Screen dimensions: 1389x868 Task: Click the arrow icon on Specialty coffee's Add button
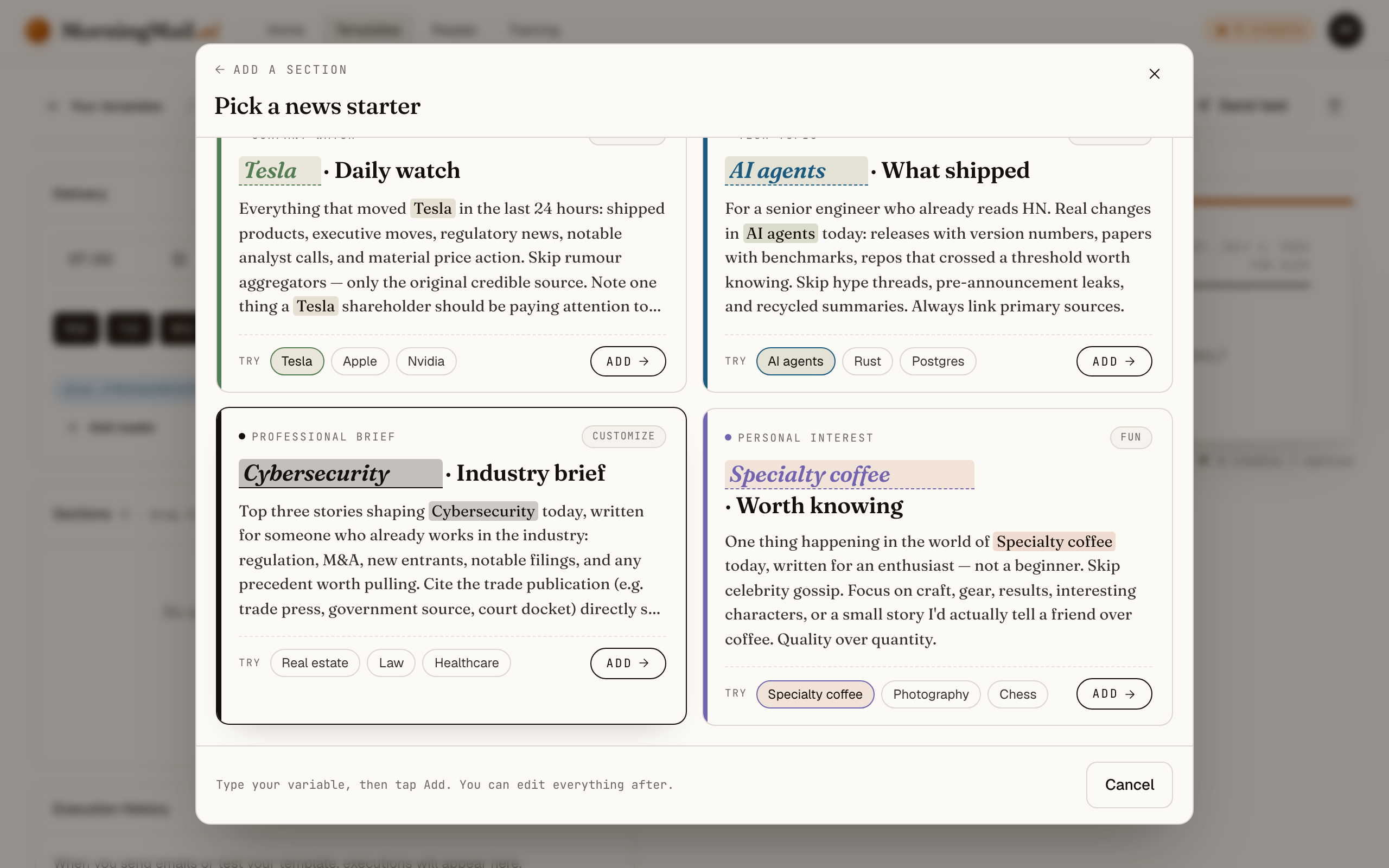pyautogui.click(x=1130, y=694)
